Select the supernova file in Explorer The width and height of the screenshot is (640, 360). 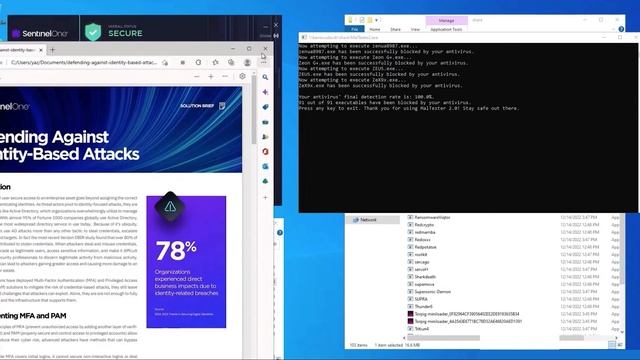424,284
